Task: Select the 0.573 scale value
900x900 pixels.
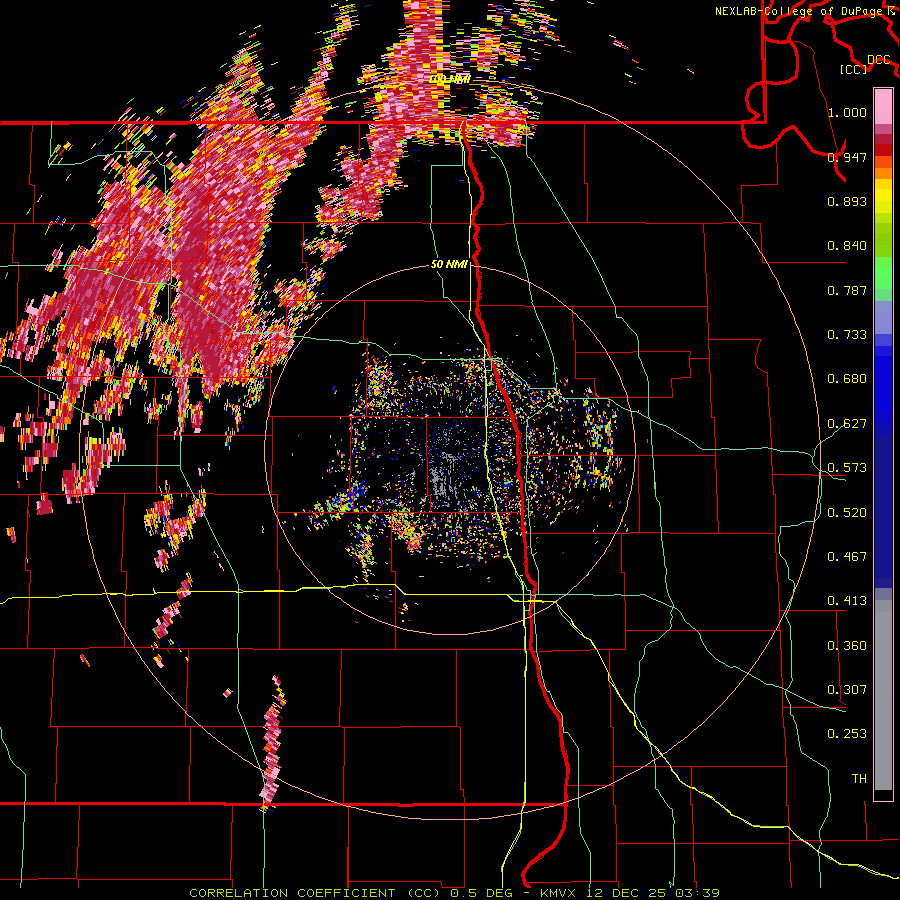Action: [x=847, y=468]
